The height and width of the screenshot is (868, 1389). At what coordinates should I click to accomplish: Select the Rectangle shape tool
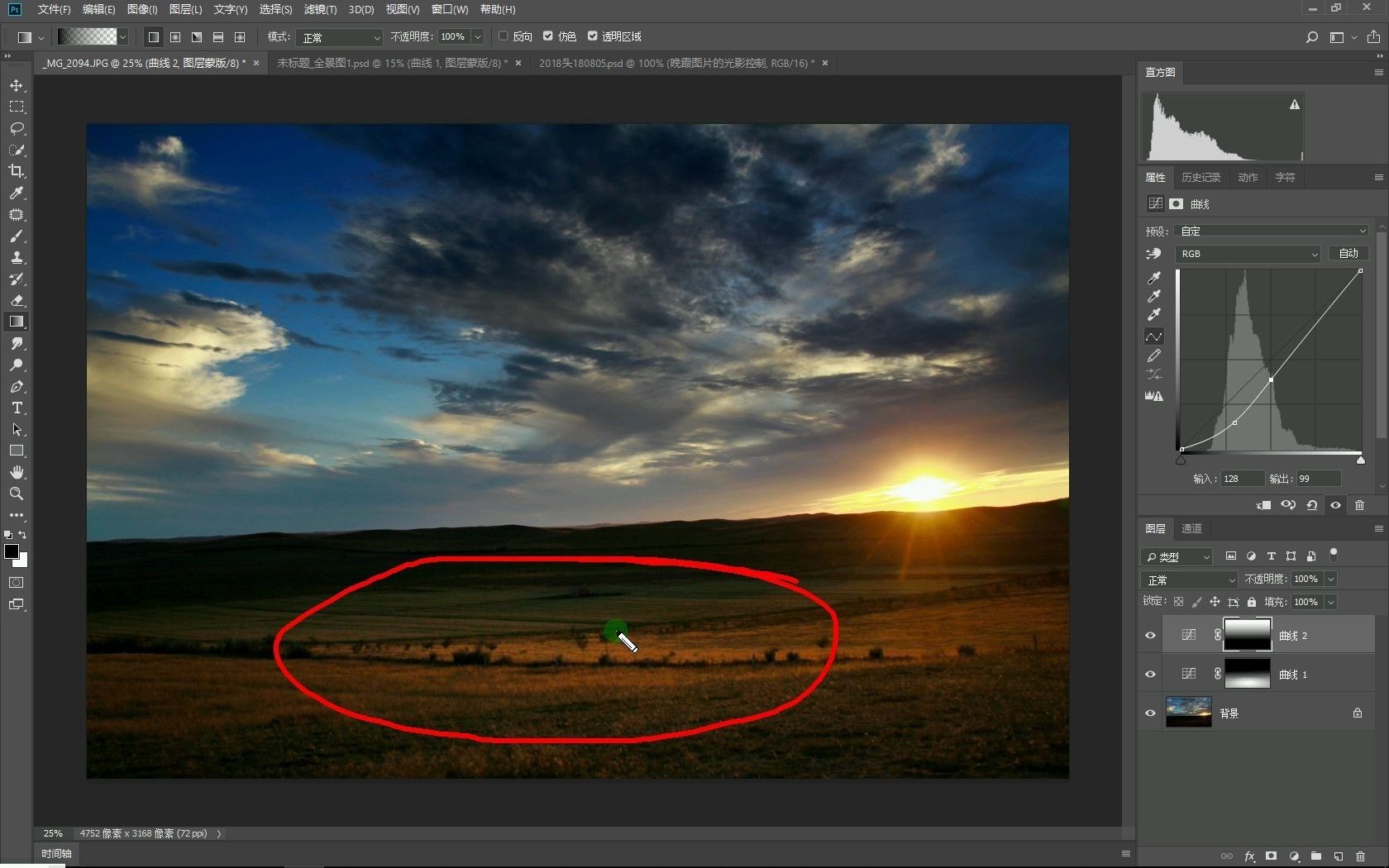(x=17, y=451)
